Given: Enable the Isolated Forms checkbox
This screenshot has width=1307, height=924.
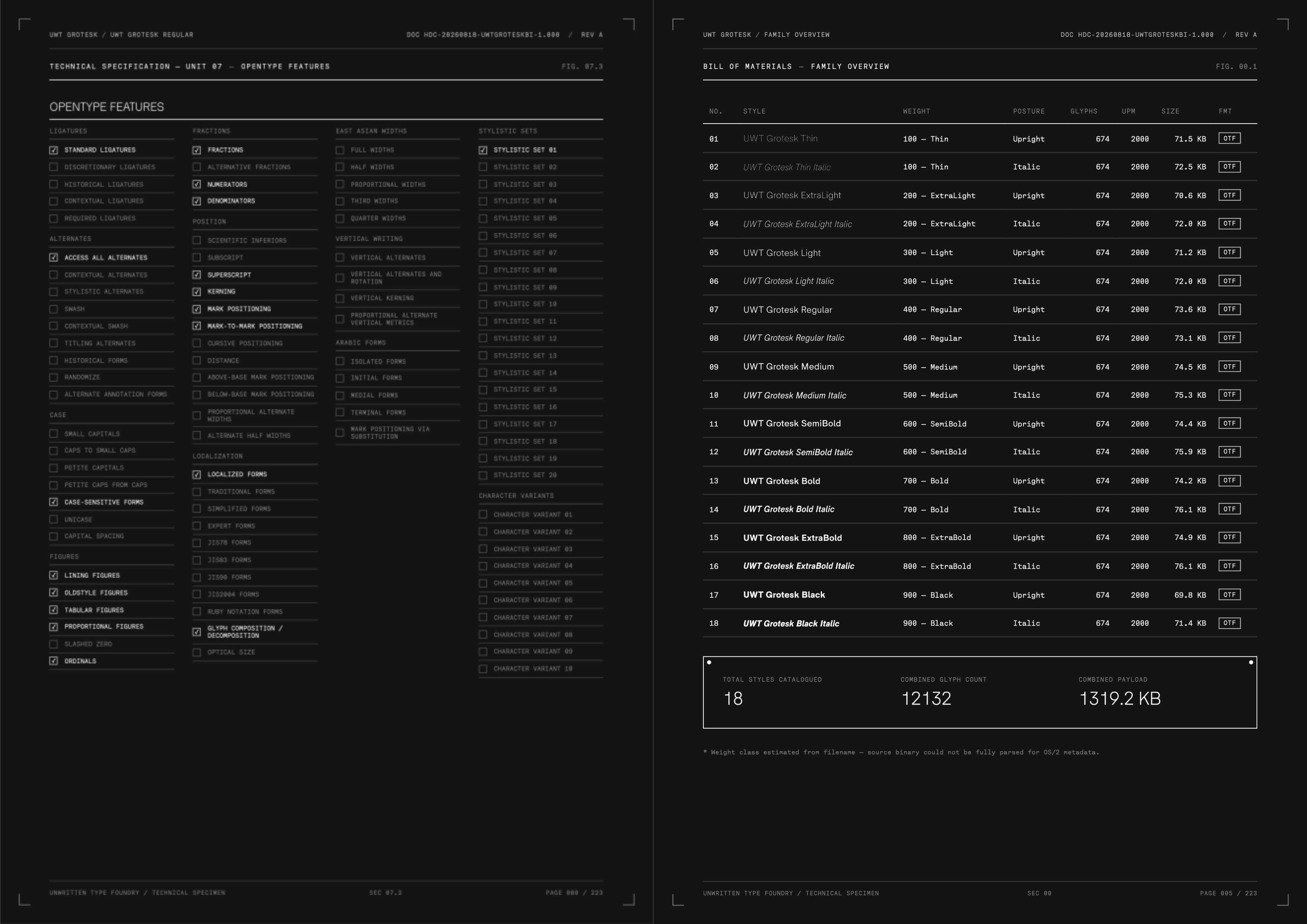Looking at the screenshot, I should 340,361.
